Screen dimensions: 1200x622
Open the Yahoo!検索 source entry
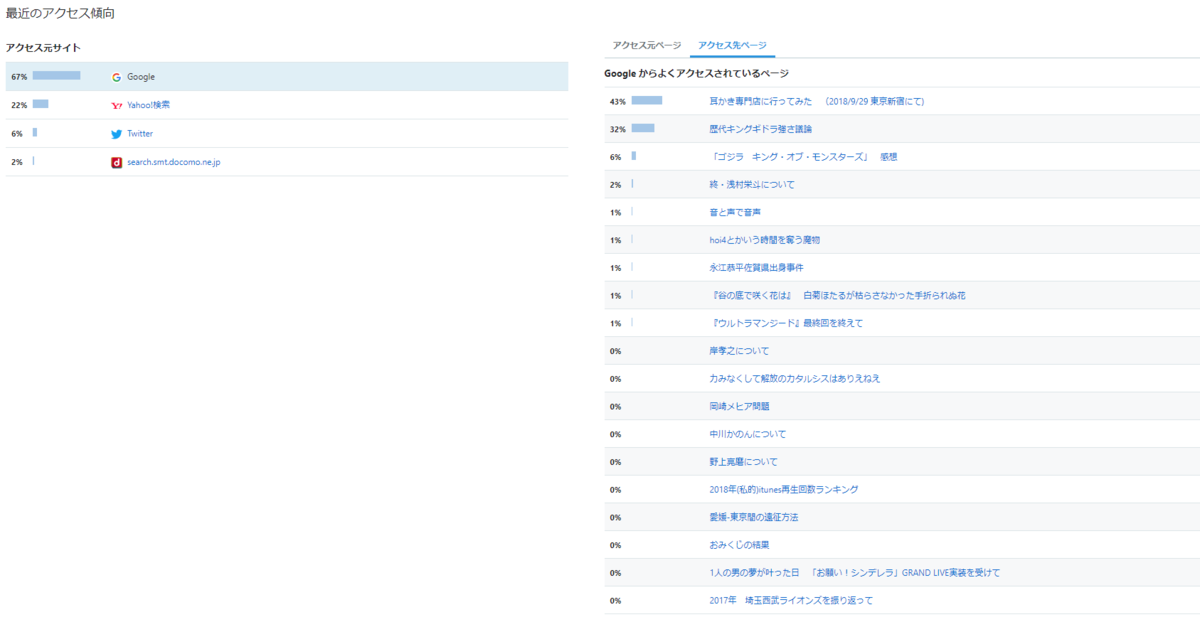[x=148, y=105]
